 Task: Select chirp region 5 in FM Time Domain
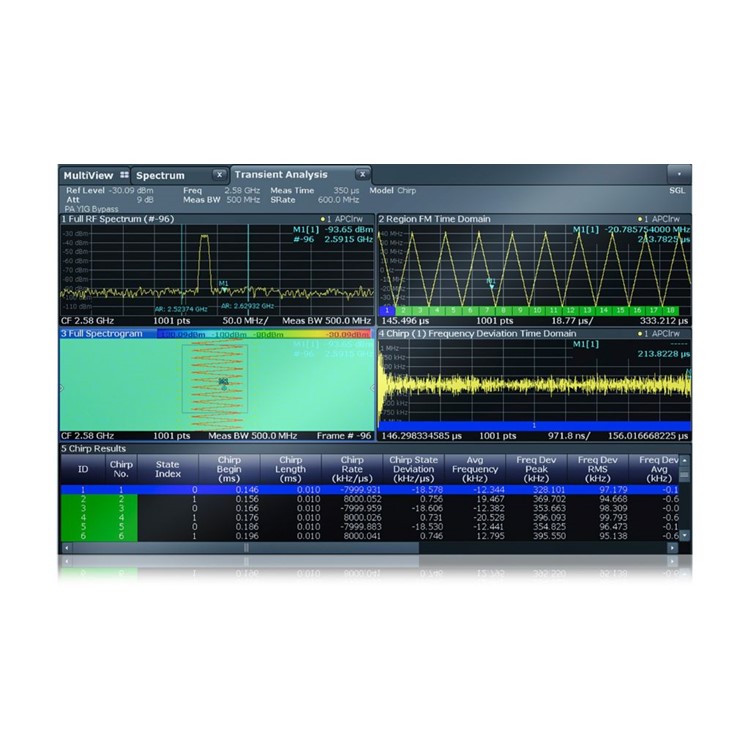coord(453,310)
